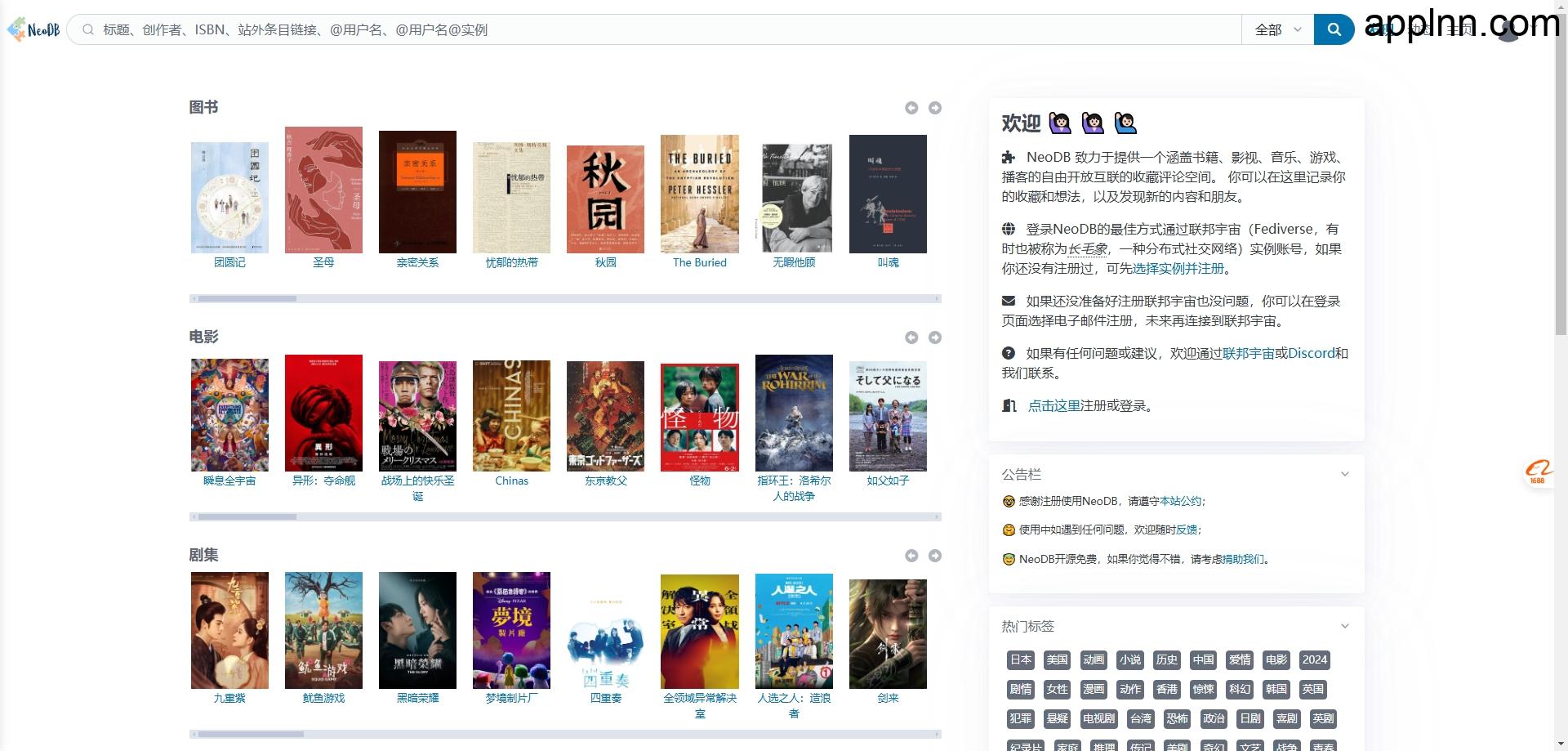The image size is (1568, 751).
Task: Open 东京教父 movie link
Action: point(605,481)
